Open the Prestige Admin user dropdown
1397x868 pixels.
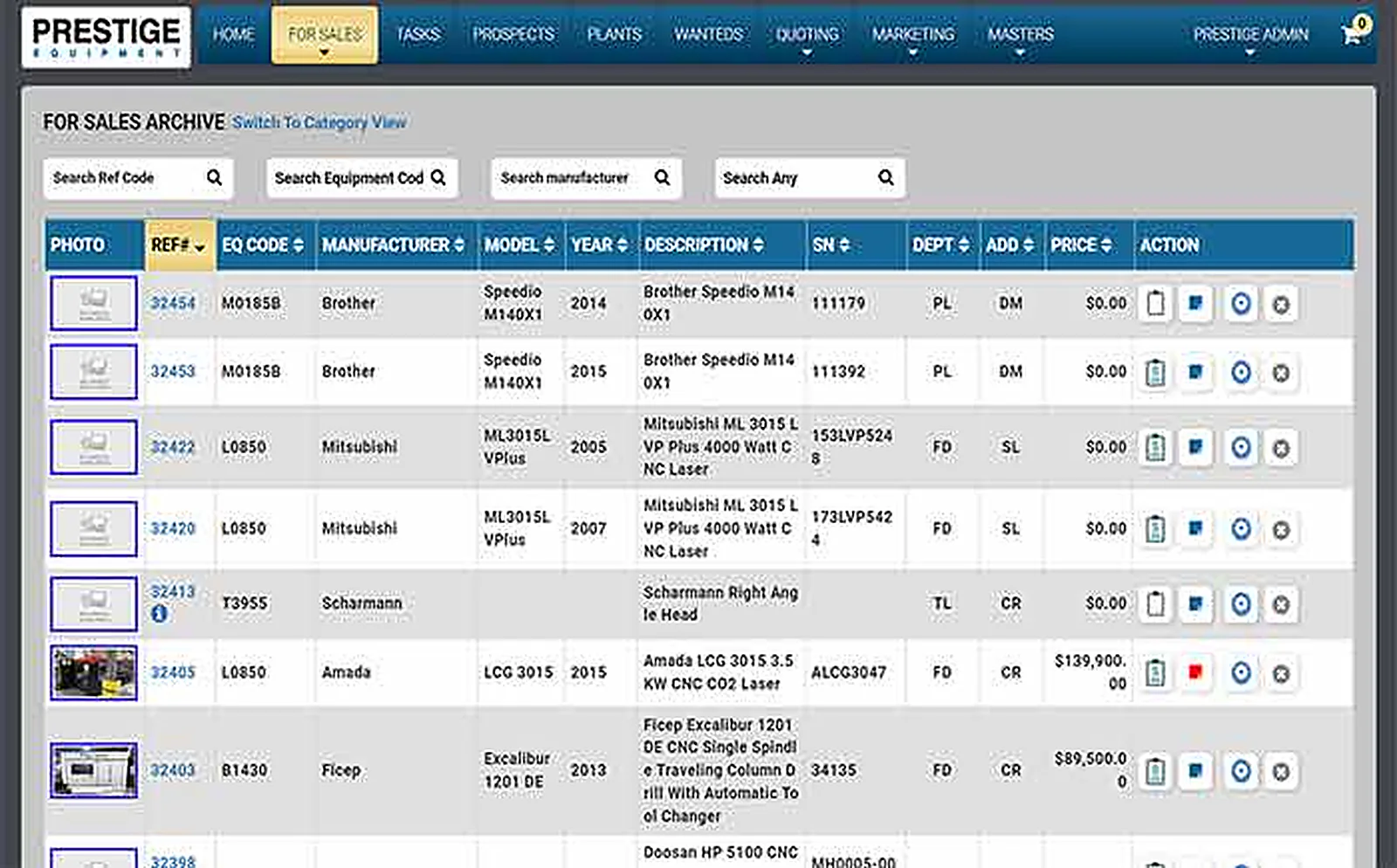coord(1250,35)
